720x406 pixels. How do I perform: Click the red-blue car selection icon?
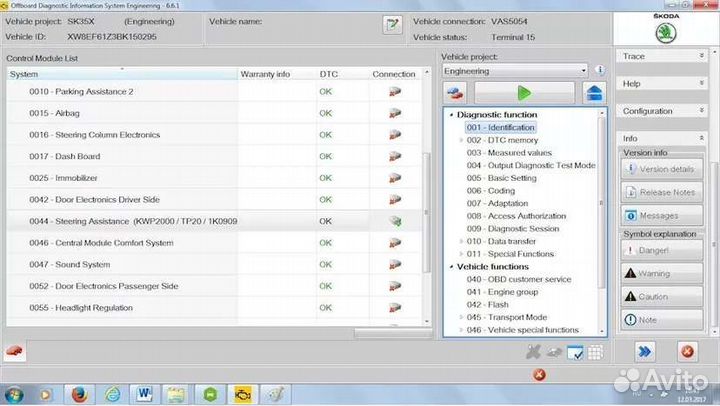[455, 93]
